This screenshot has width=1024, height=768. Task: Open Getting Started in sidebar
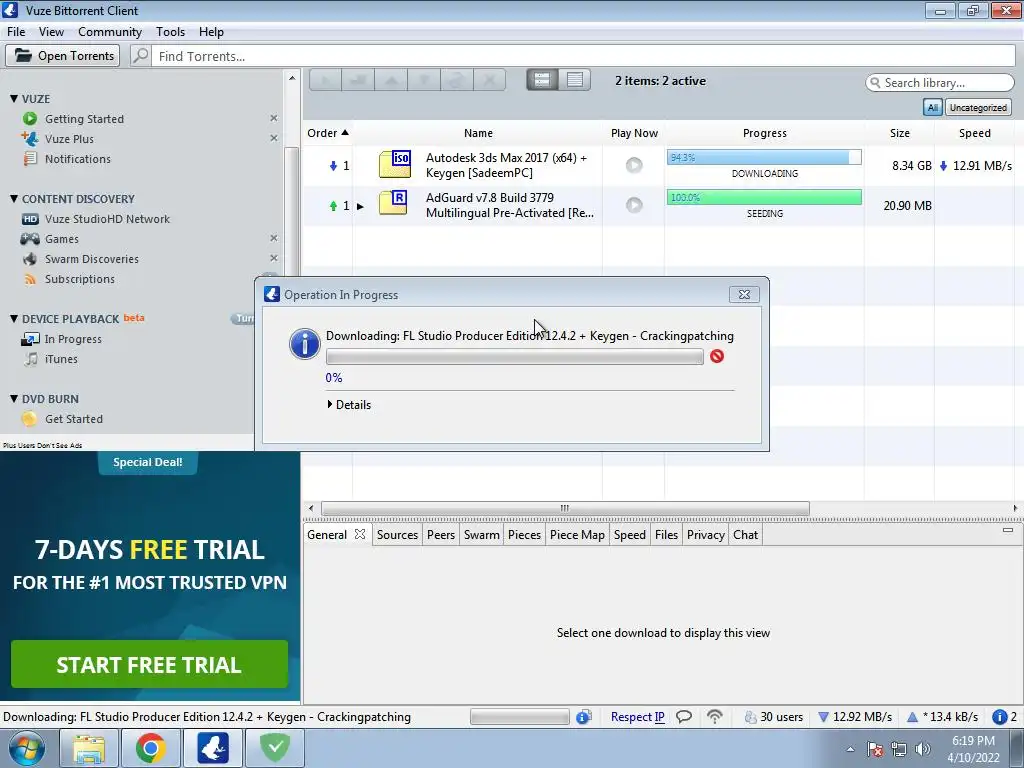(84, 119)
